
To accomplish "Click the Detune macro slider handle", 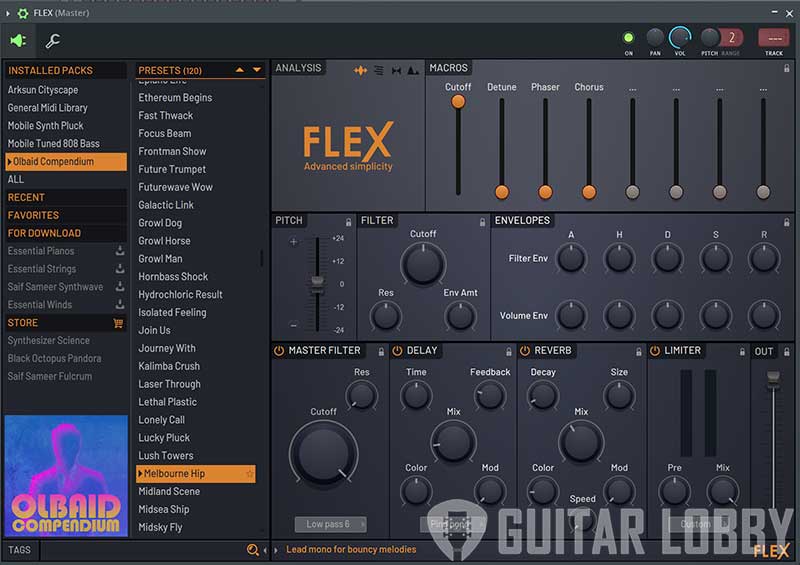I will pyautogui.click(x=502, y=192).
